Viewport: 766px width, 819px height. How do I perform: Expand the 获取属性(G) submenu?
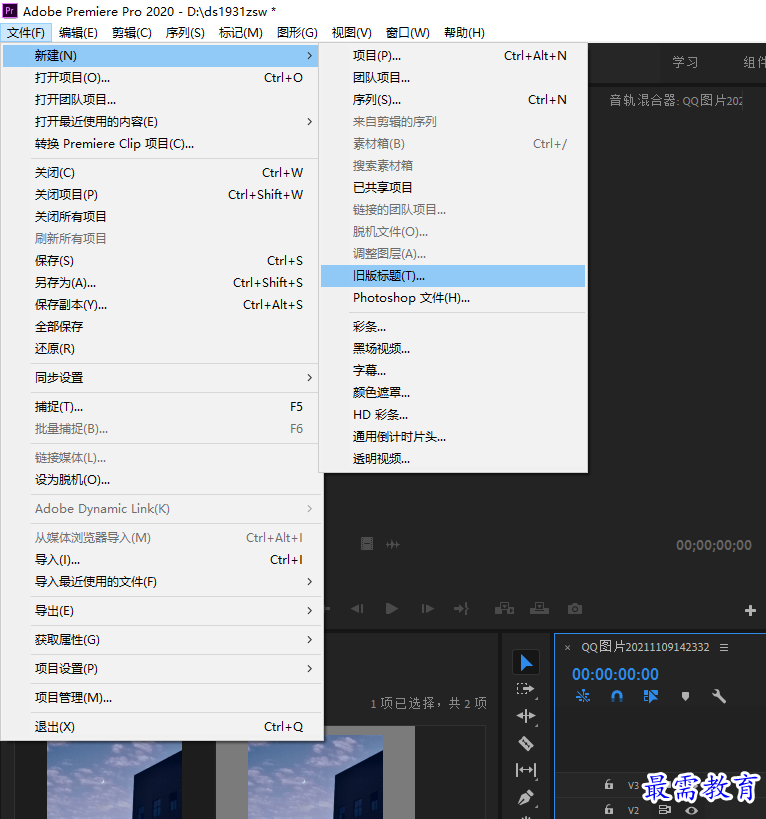(160, 640)
